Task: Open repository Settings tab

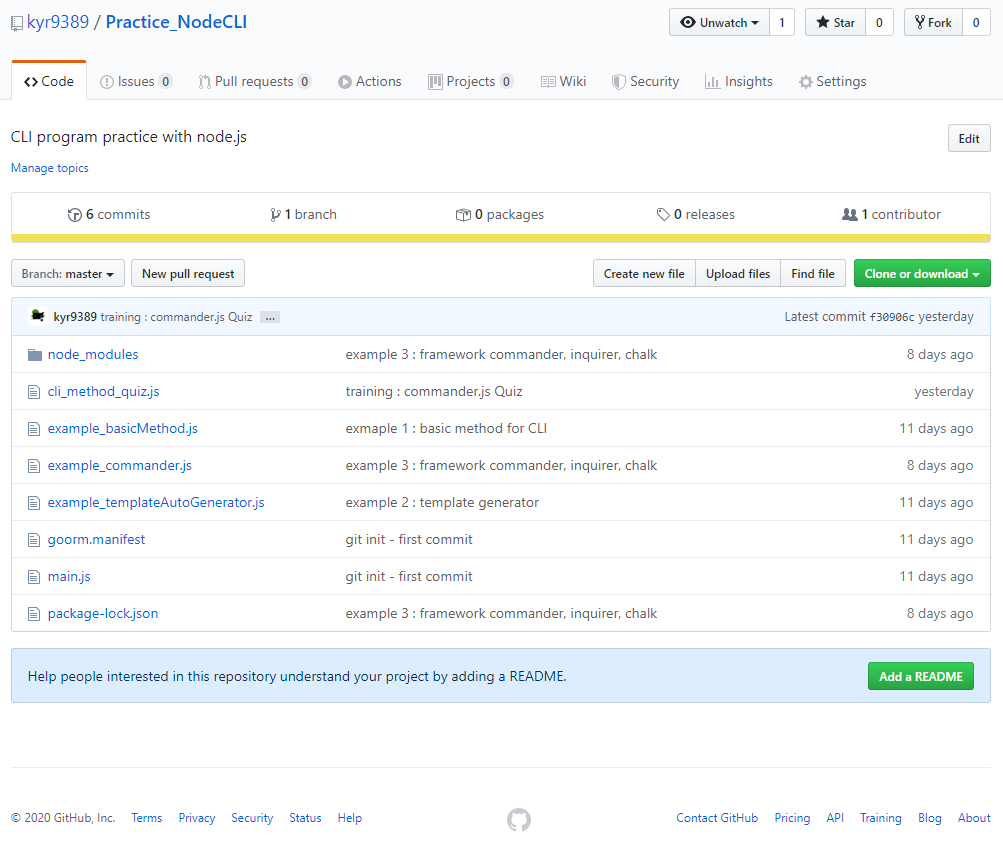Action: click(x=832, y=81)
